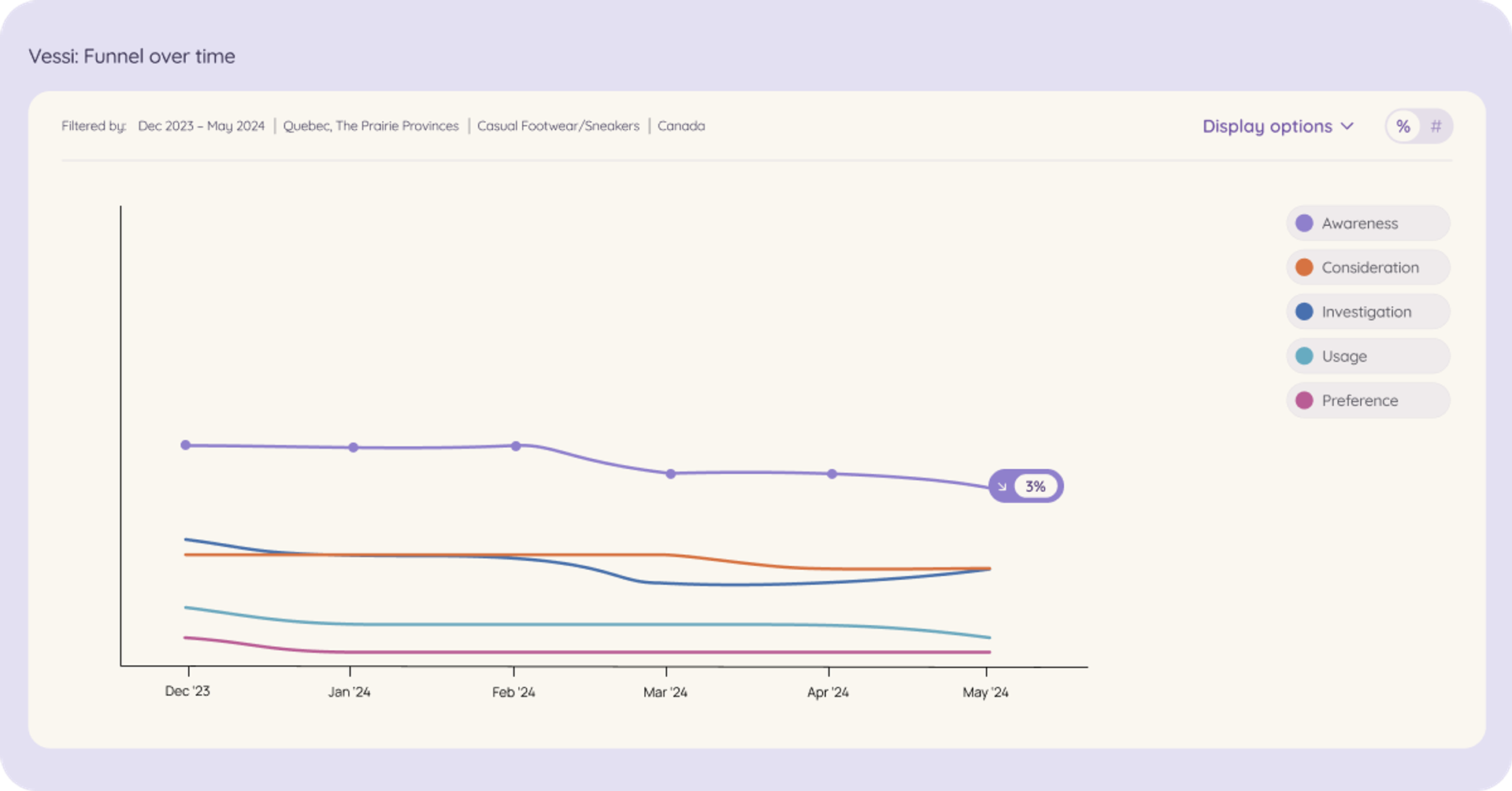This screenshot has width=1512, height=791.
Task: Click the Filtered by label
Action: pyautogui.click(x=94, y=126)
